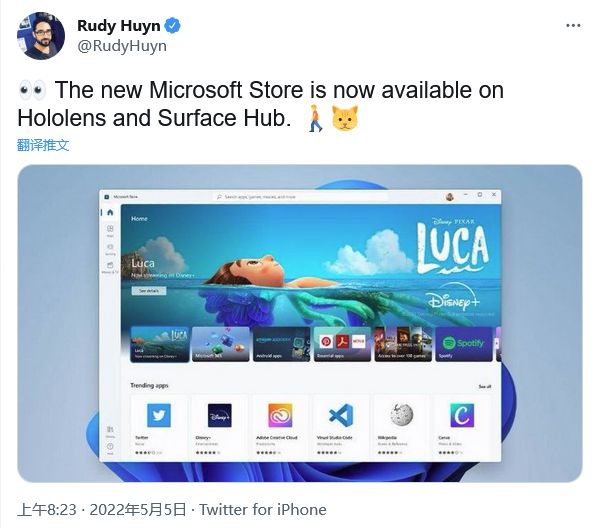This screenshot has height=528, width=598.
Task: Select the Android apps featured tile
Action: pos(281,344)
